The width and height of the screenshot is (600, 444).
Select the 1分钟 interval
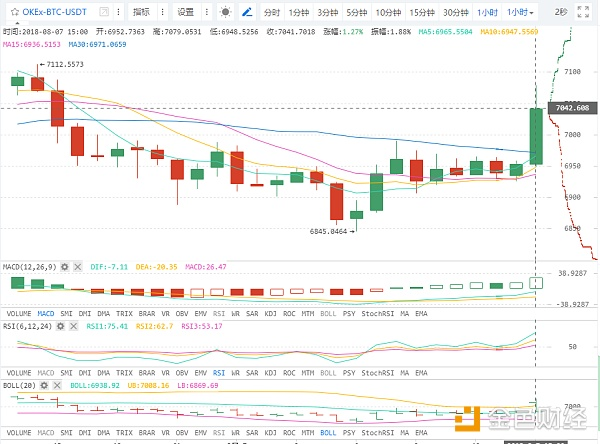pos(298,13)
